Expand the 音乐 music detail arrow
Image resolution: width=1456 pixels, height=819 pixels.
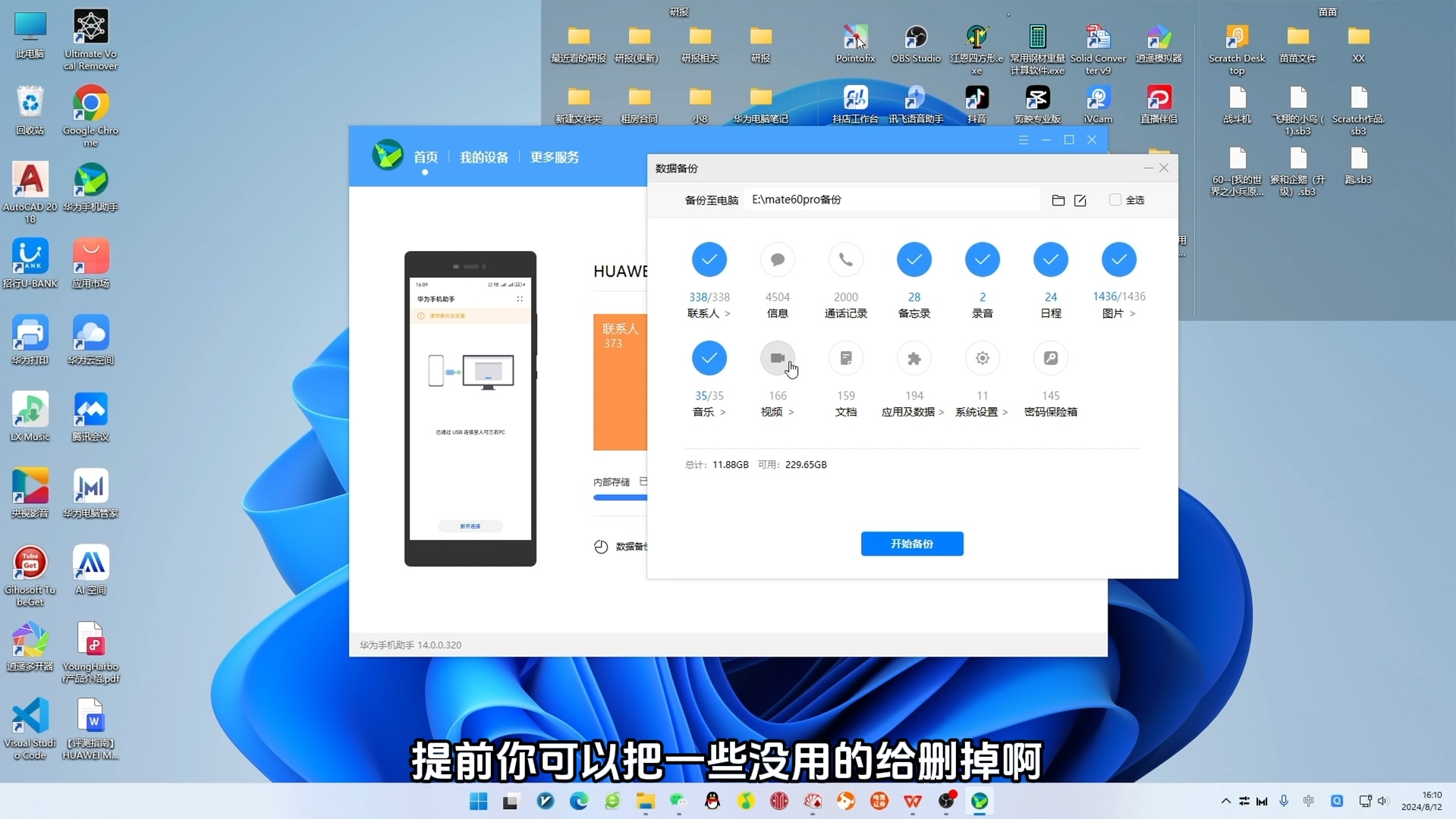click(723, 413)
